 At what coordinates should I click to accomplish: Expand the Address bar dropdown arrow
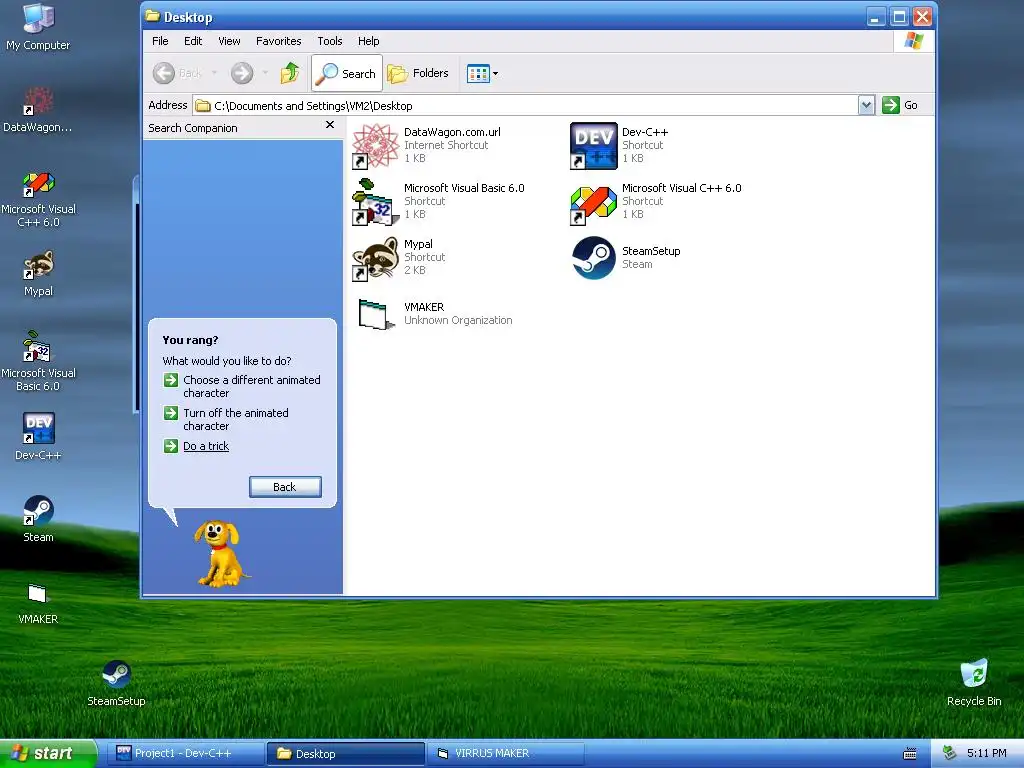coord(866,105)
